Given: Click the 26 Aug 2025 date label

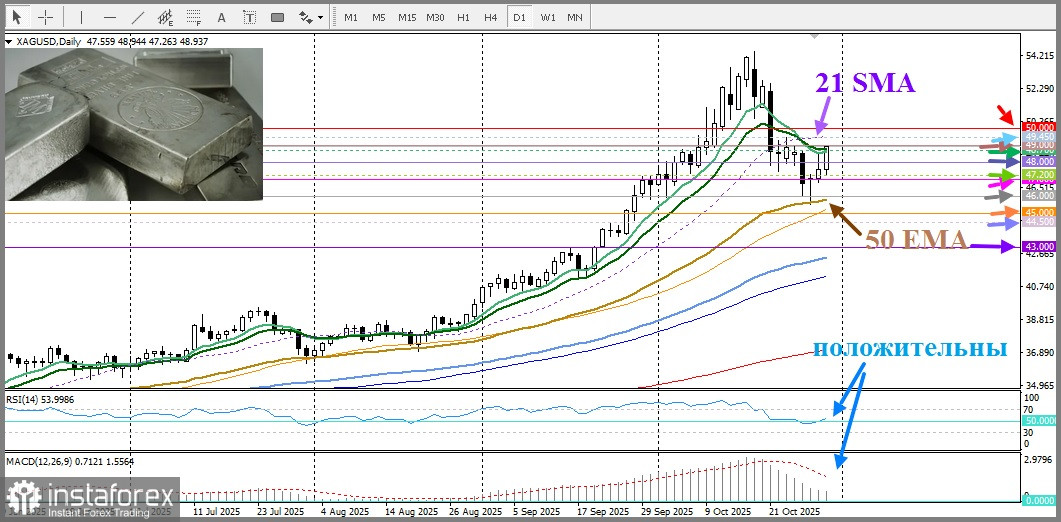Looking at the screenshot, I should click(474, 512).
